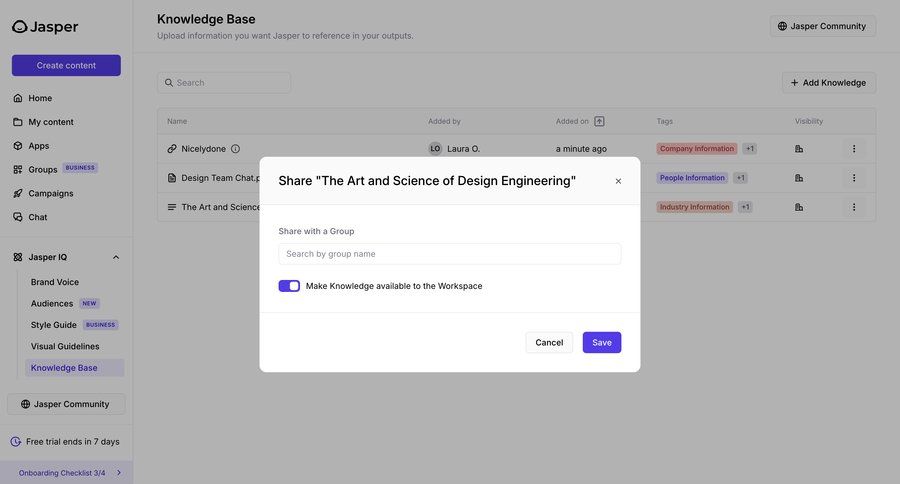Click the +1 badge beside Company Information
Screen dimensions: 900x484
click(x=750, y=149)
